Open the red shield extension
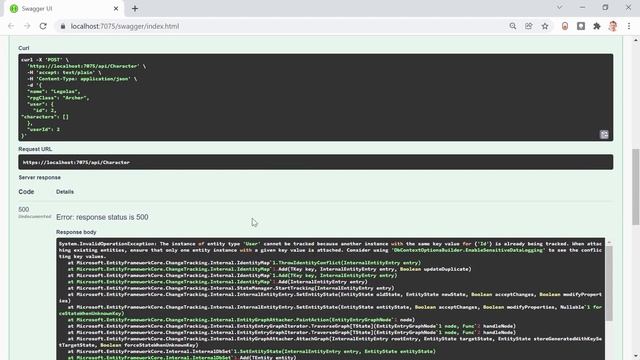Viewport: 640px width, 360px height. (565, 26)
